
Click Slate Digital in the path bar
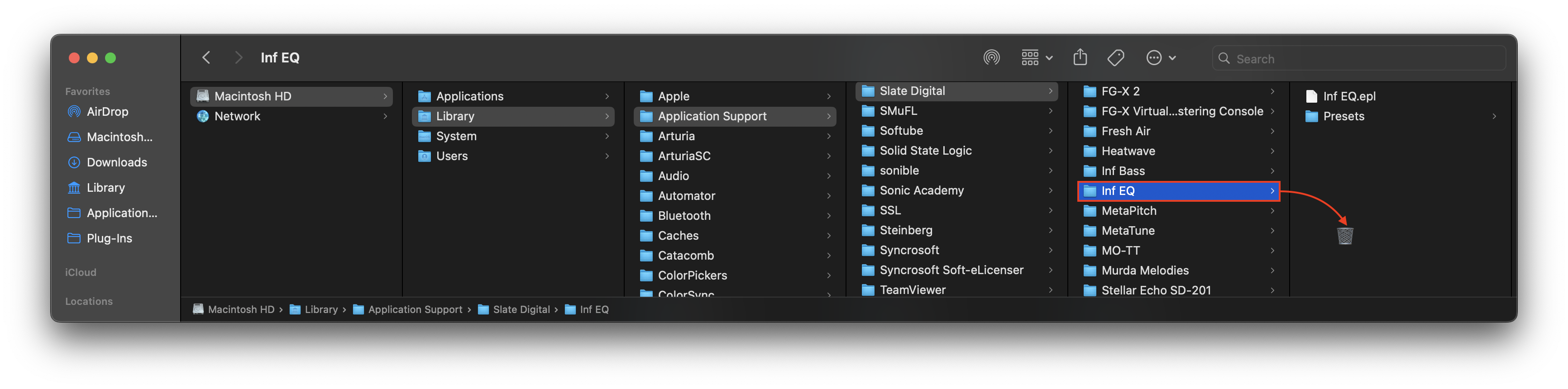514,309
